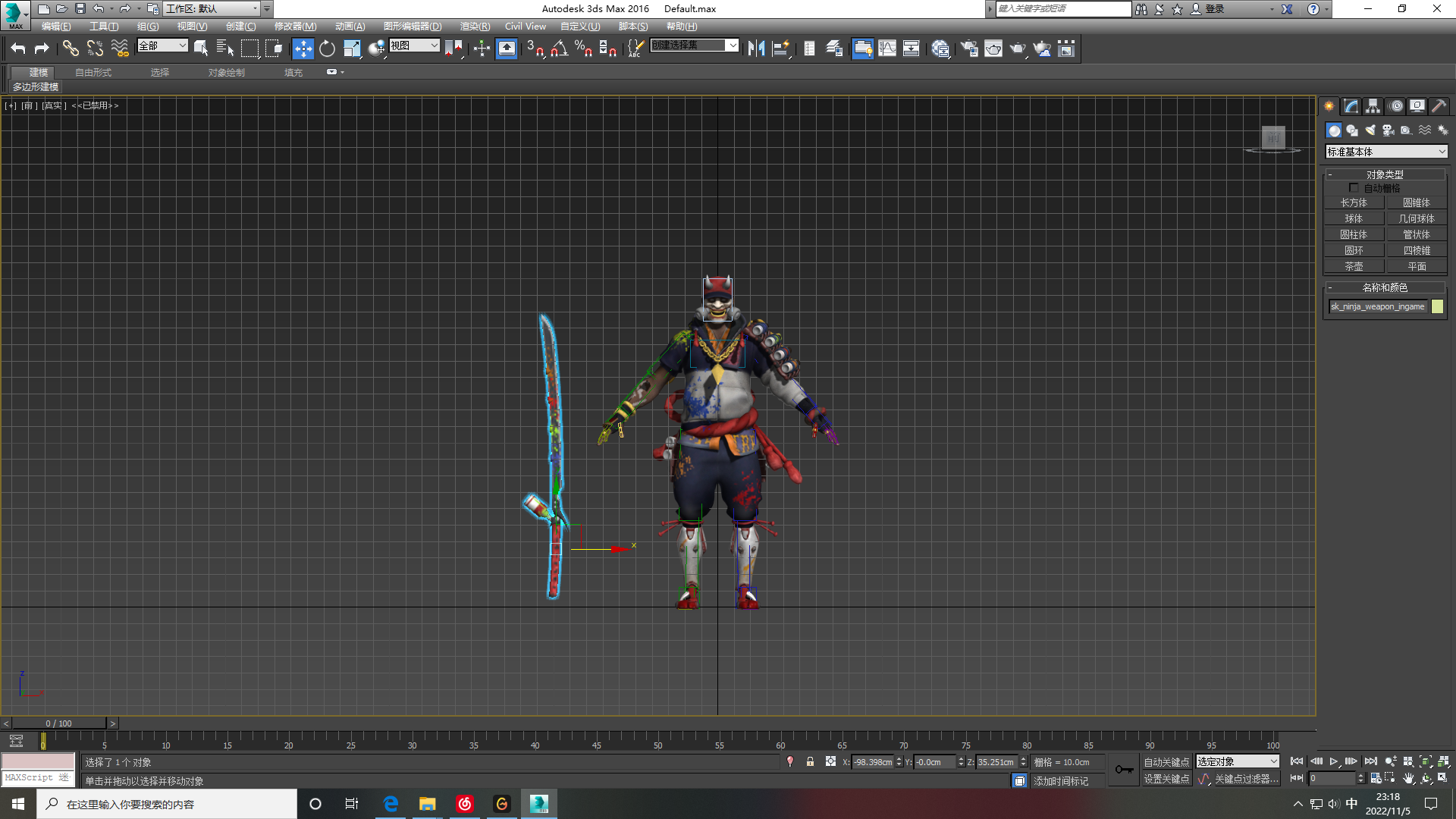
Task: Open the key filter dropdown 选定对象
Action: [1238, 761]
